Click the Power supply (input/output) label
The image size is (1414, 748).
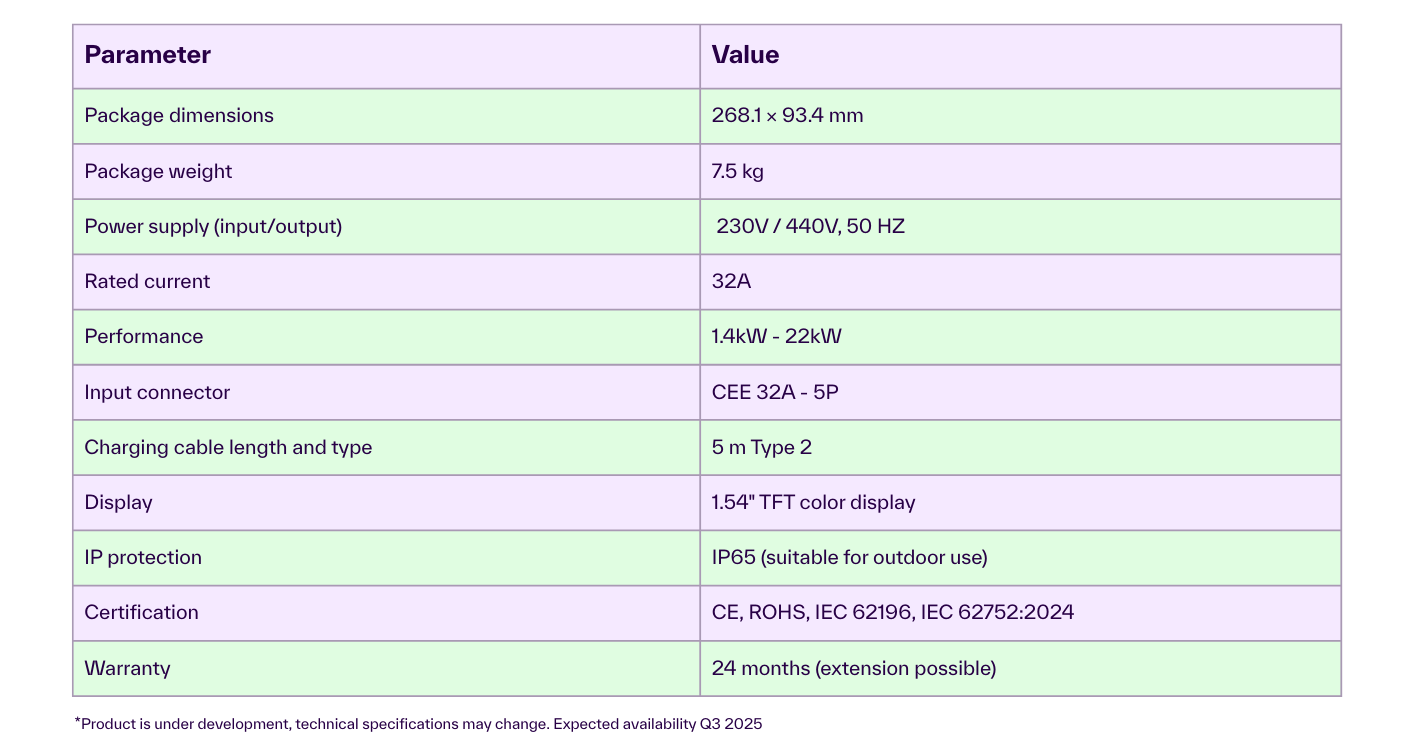(213, 227)
